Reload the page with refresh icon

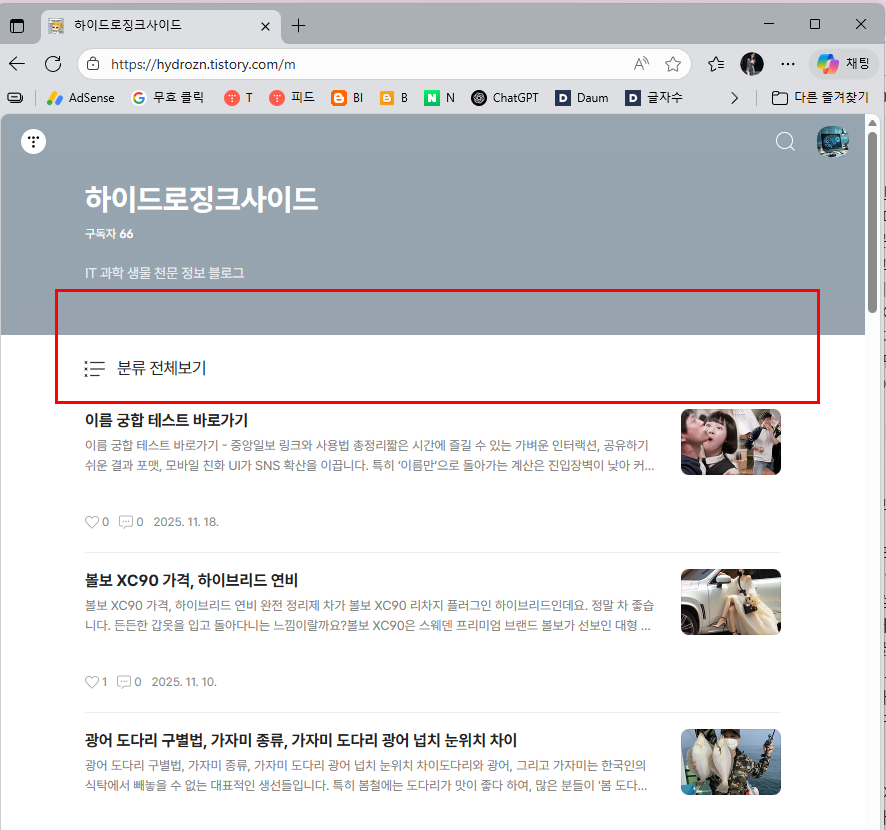pos(53,64)
